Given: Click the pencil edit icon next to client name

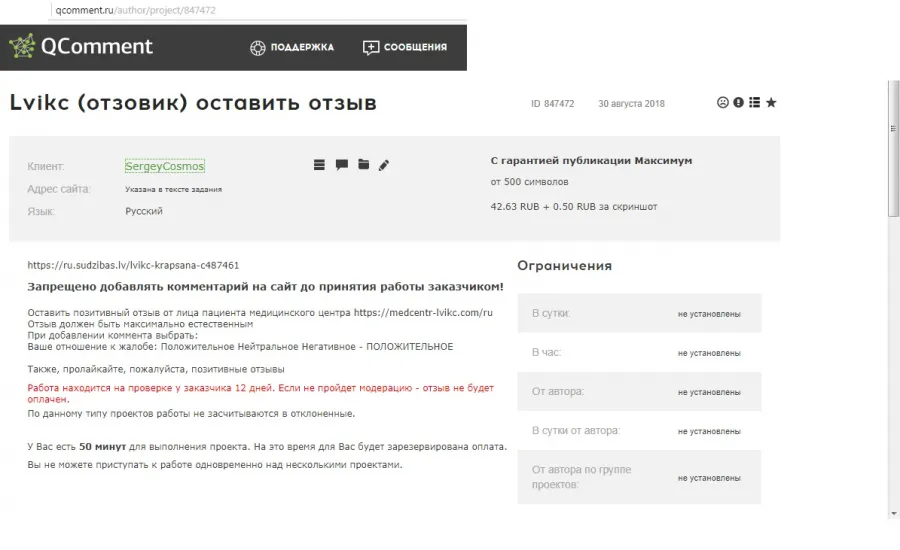Looking at the screenshot, I should (384, 165).
